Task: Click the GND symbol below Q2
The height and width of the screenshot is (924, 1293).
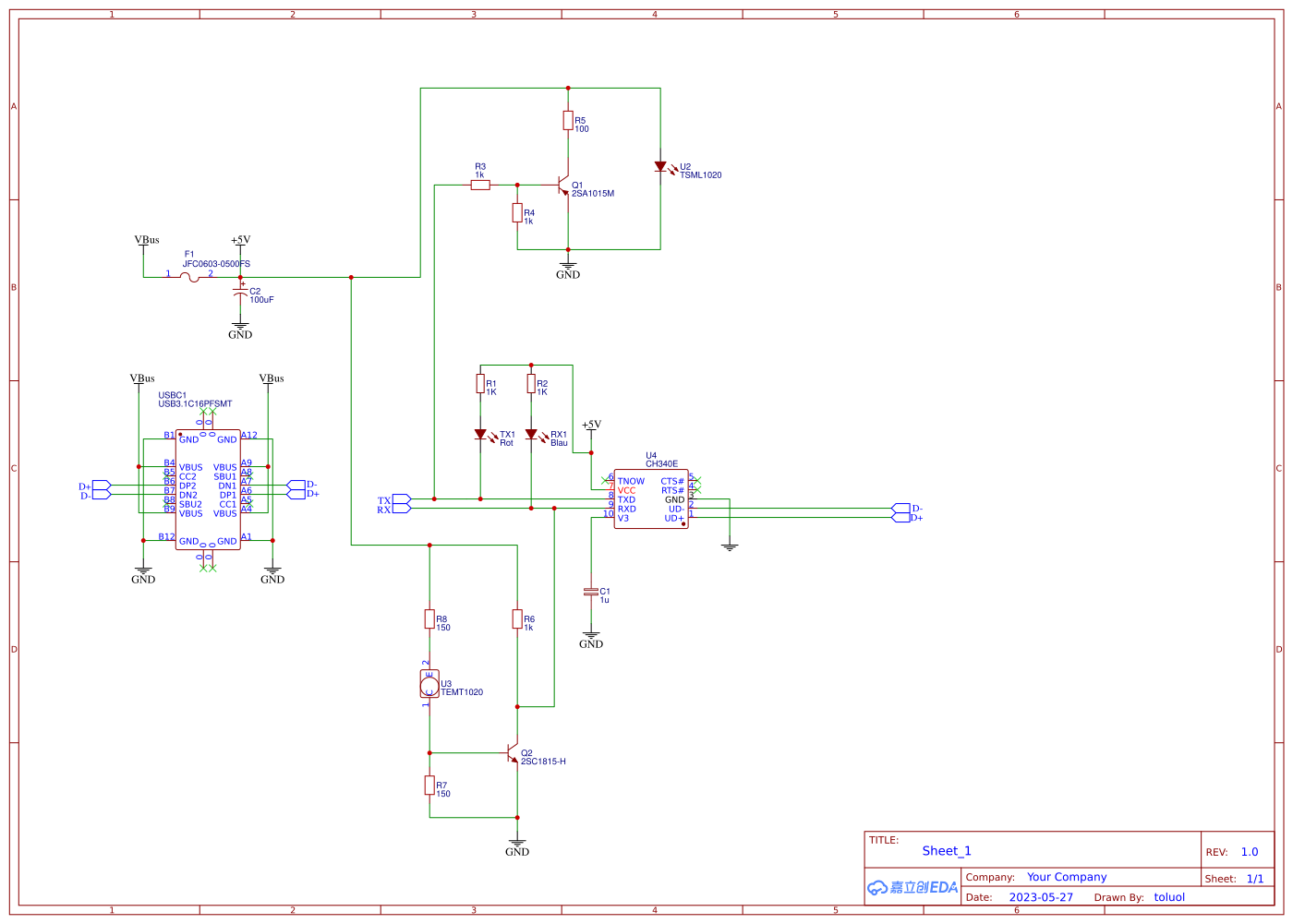Action: click(x=517, y=840)
